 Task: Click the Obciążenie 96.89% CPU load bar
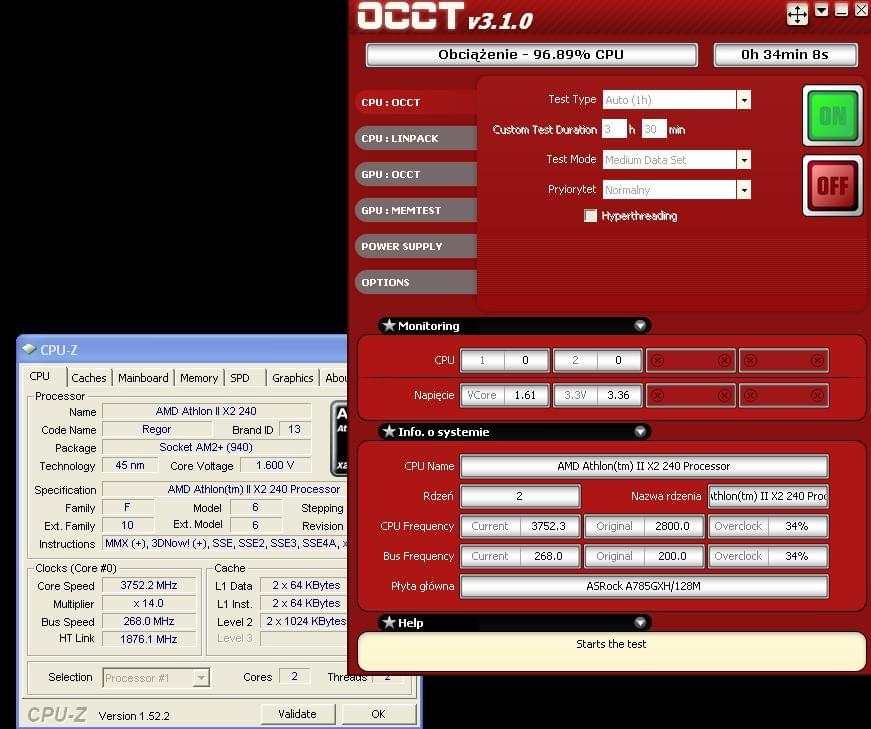(531, 54)
